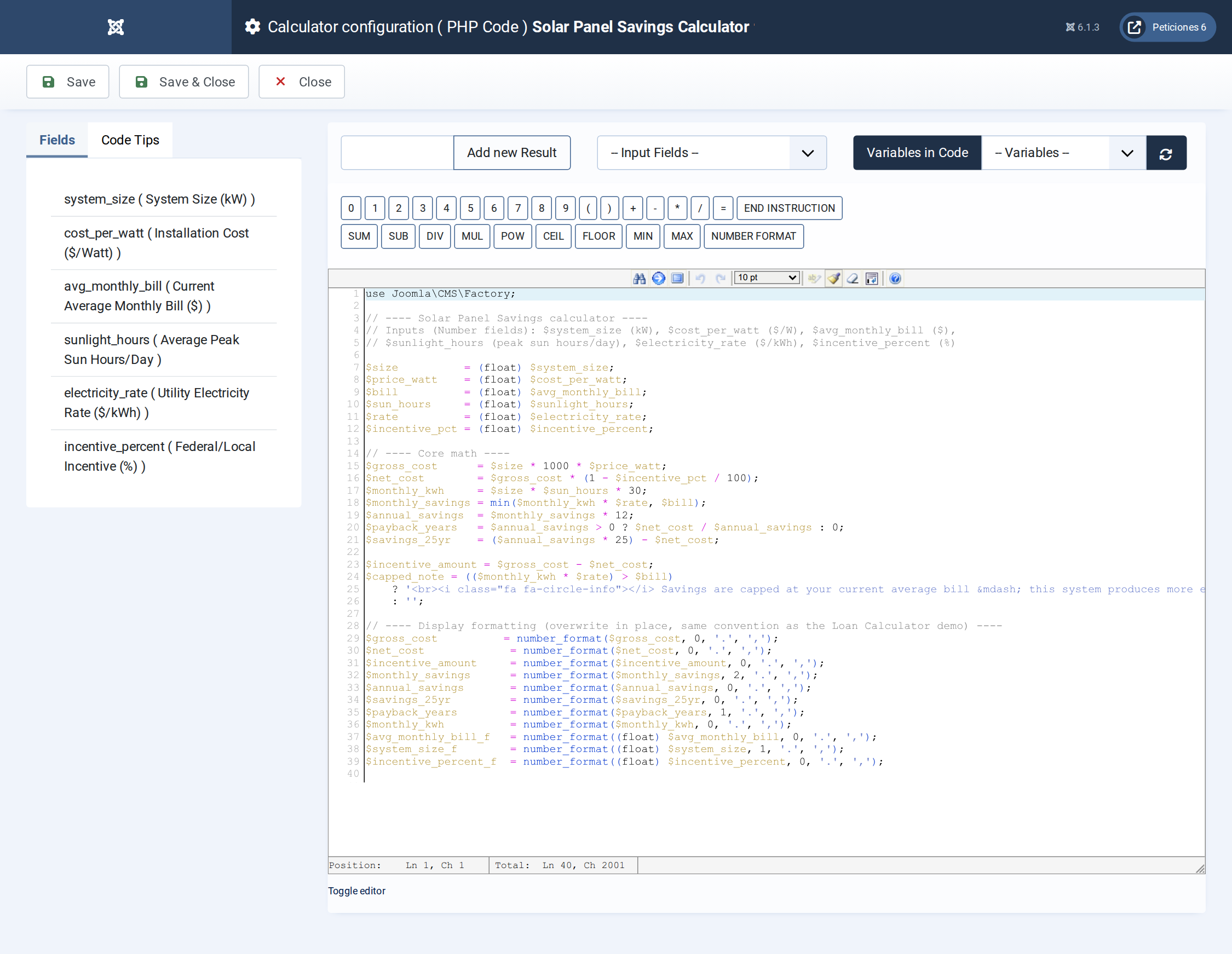This screenshot has width=1232, height=954.
Task: Insert NUMBER FORMAT function
Action: coord(753,236)
